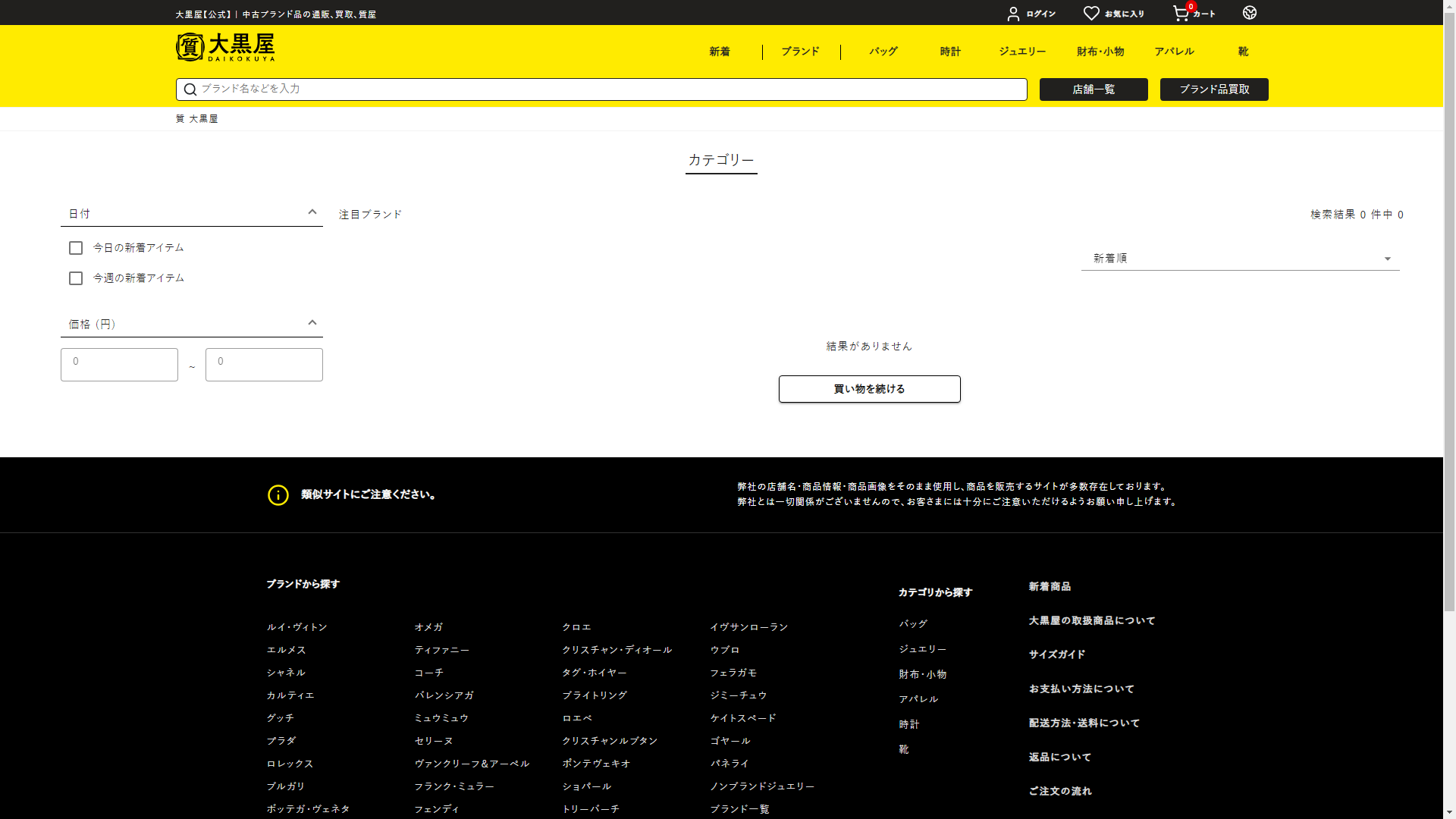Click the yellow info notice icon
This screenshot has height=819, width=1456.
pos(278,495)
